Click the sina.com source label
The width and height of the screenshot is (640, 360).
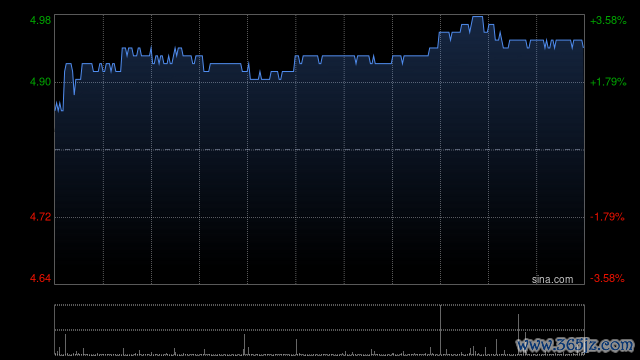tap(552, 280)
